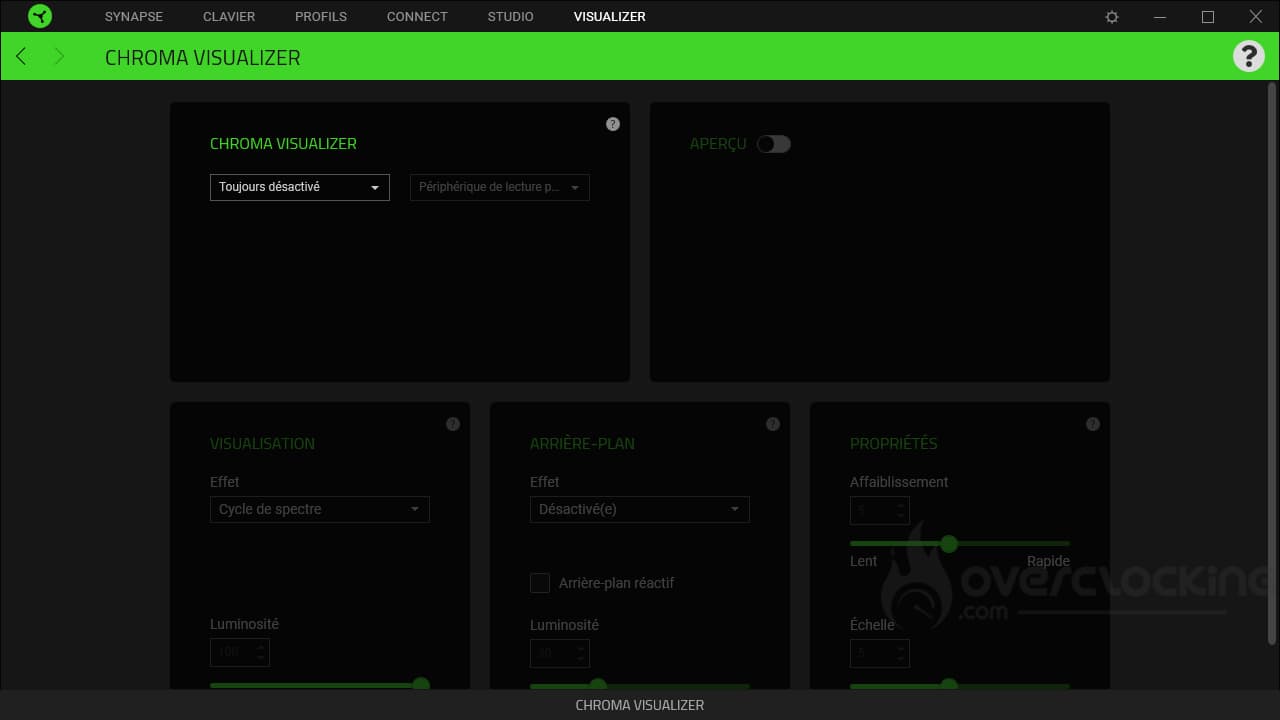Adjust the Échelle slider handle
The image size is (1280, 720).
pyautogui.click(x=949, y=684)
